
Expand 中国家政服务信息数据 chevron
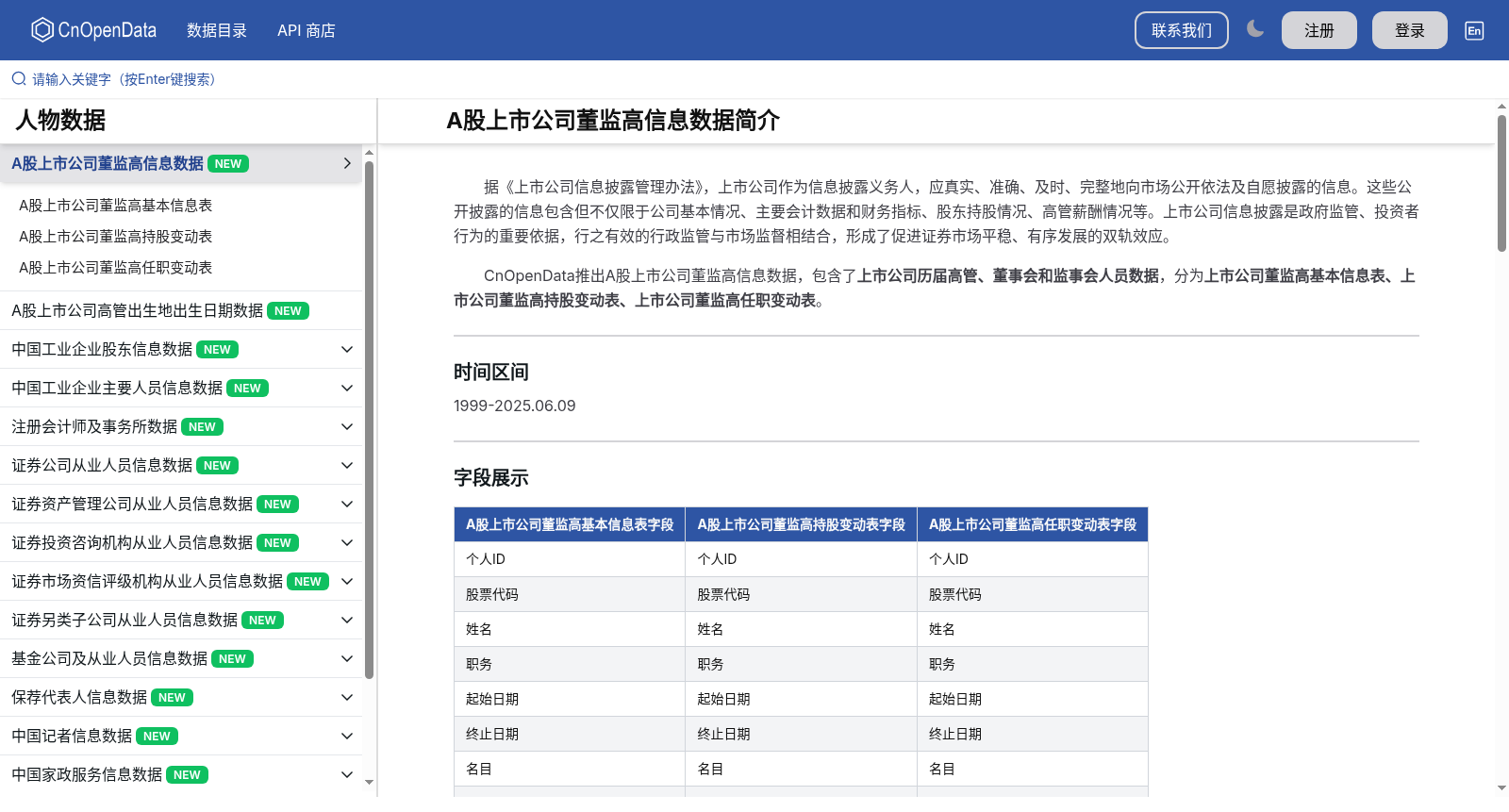347,774
